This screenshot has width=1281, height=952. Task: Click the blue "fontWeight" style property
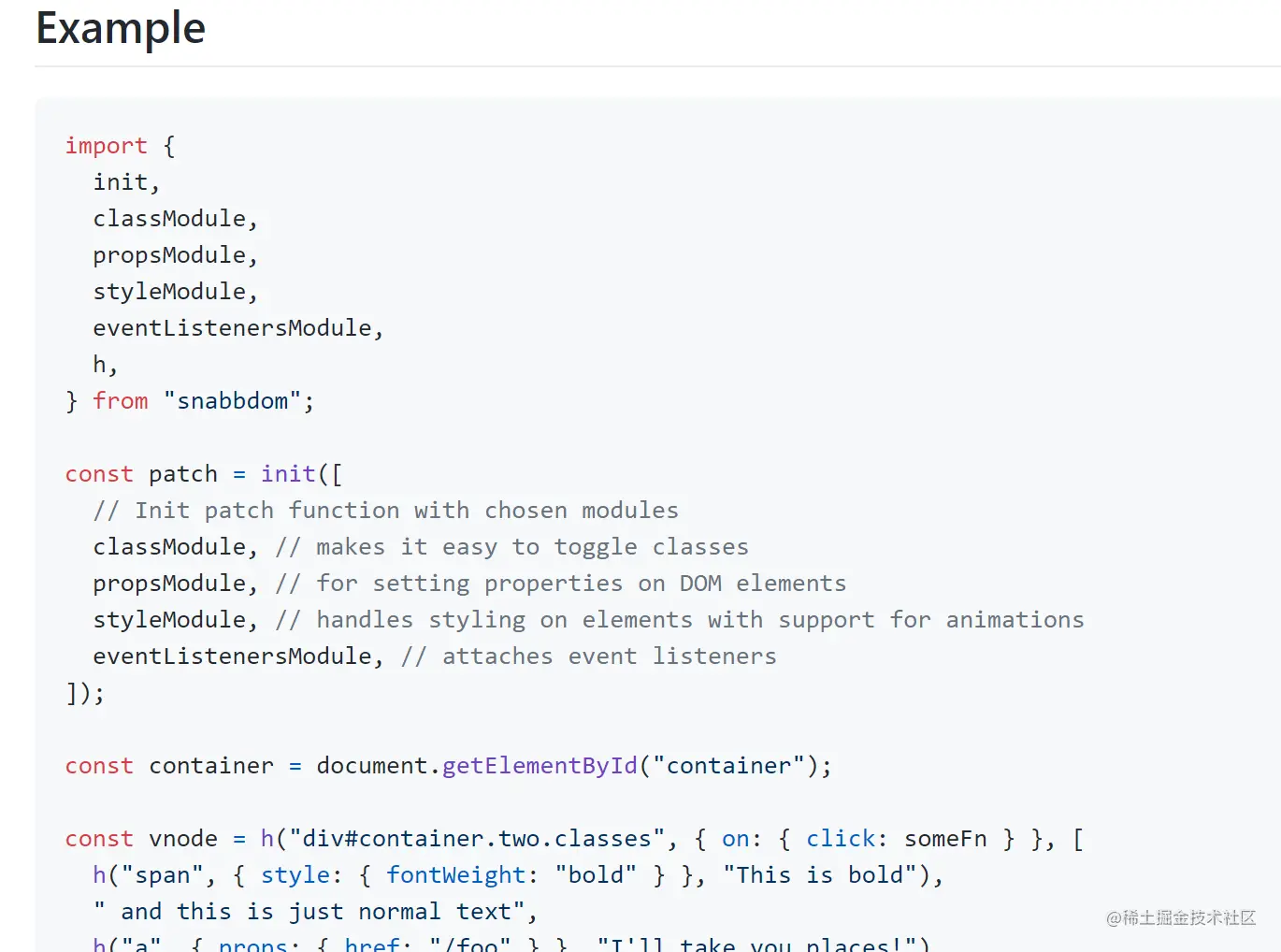(456, 875)
